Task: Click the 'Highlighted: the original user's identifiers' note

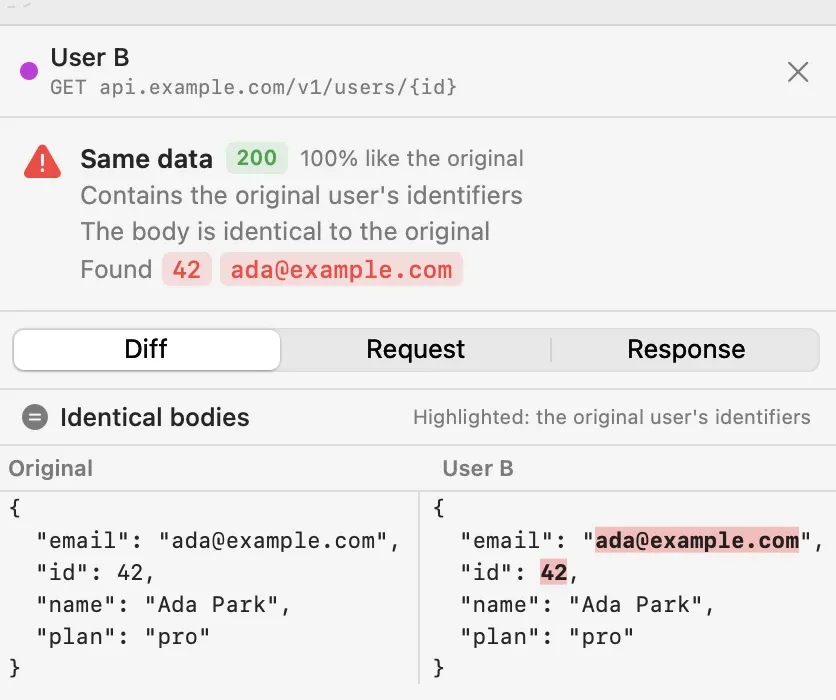Action: tap(612, 417)
